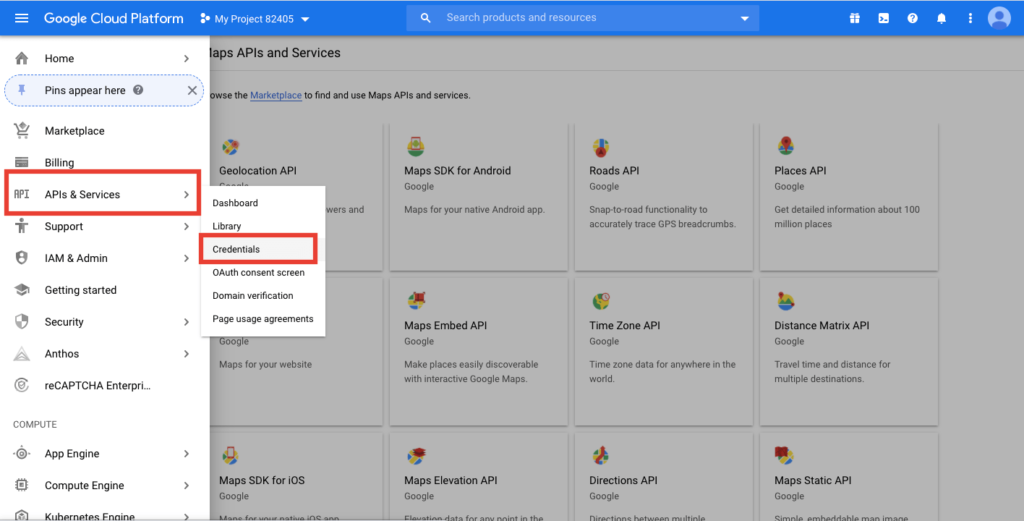Screen dimensions: 1024x521
Task: Expand the Home submenu chevron
Action: click(186, 59)
